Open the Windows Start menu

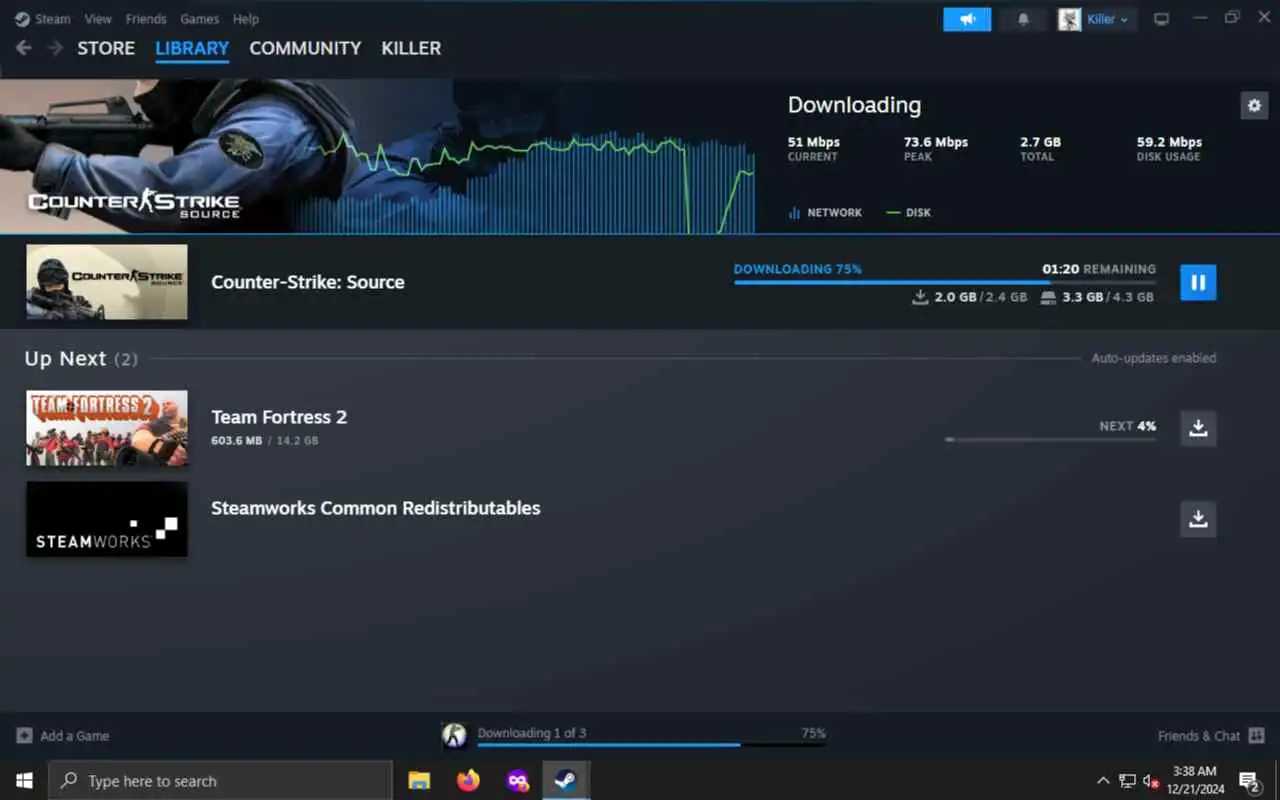[x=24, y=781]
